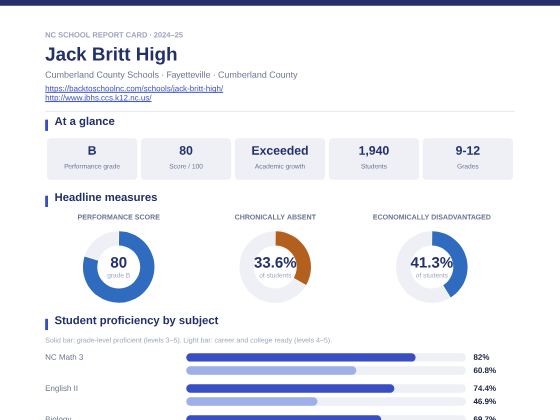Click the Headline measures heading
Viewport: 560px width, 420px height.
coord(106,198)
